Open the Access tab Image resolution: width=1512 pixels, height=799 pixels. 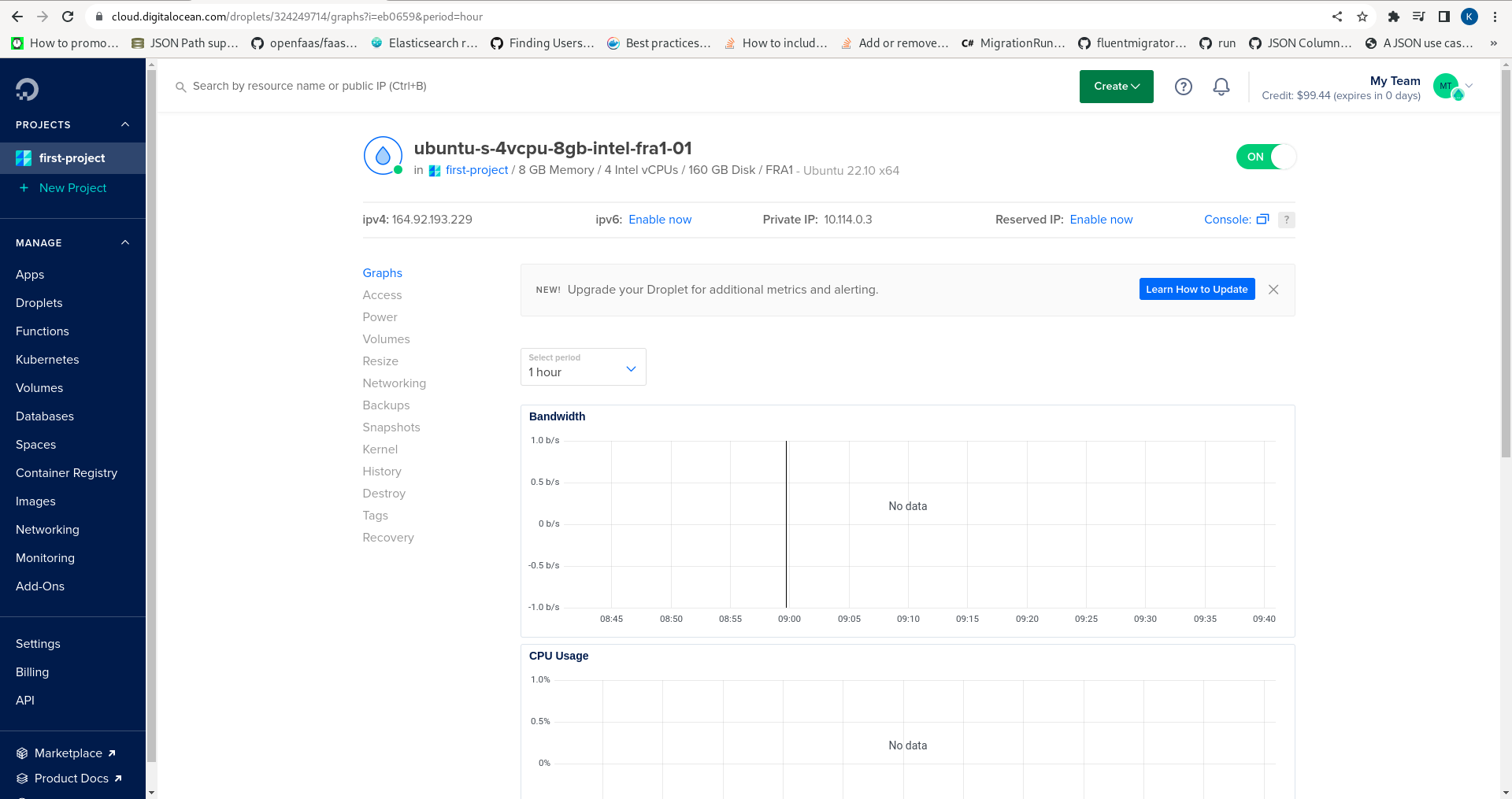(x=382, y=295)
